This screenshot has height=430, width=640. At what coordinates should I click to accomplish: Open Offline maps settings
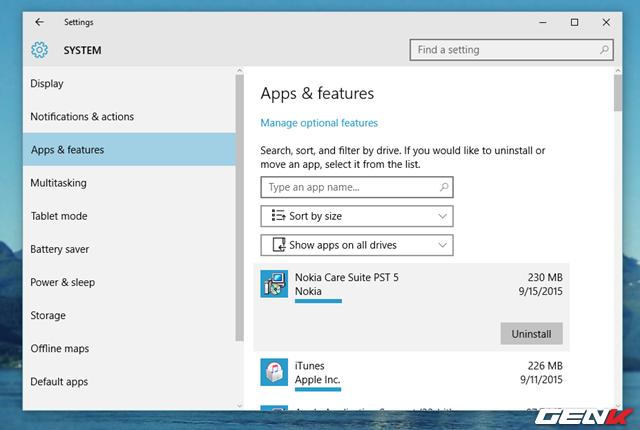pos(129,348)
